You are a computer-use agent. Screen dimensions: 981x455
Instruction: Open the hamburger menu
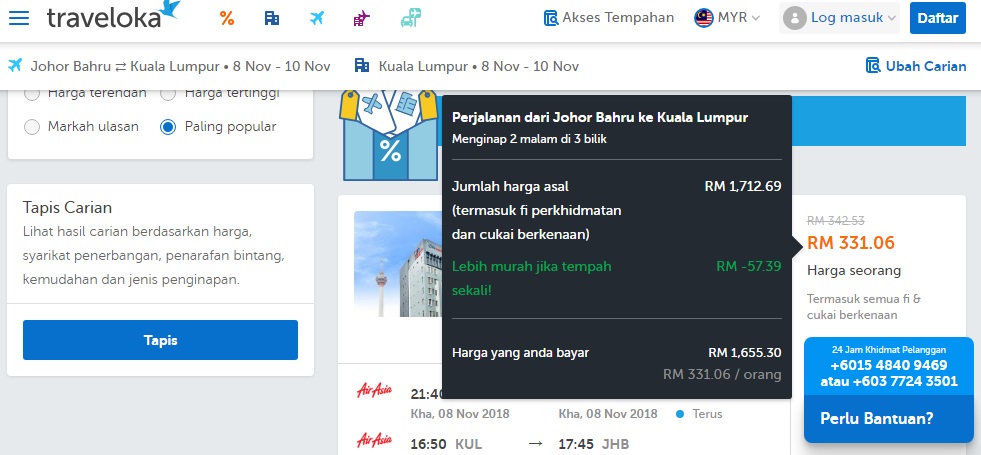(19, 18)
